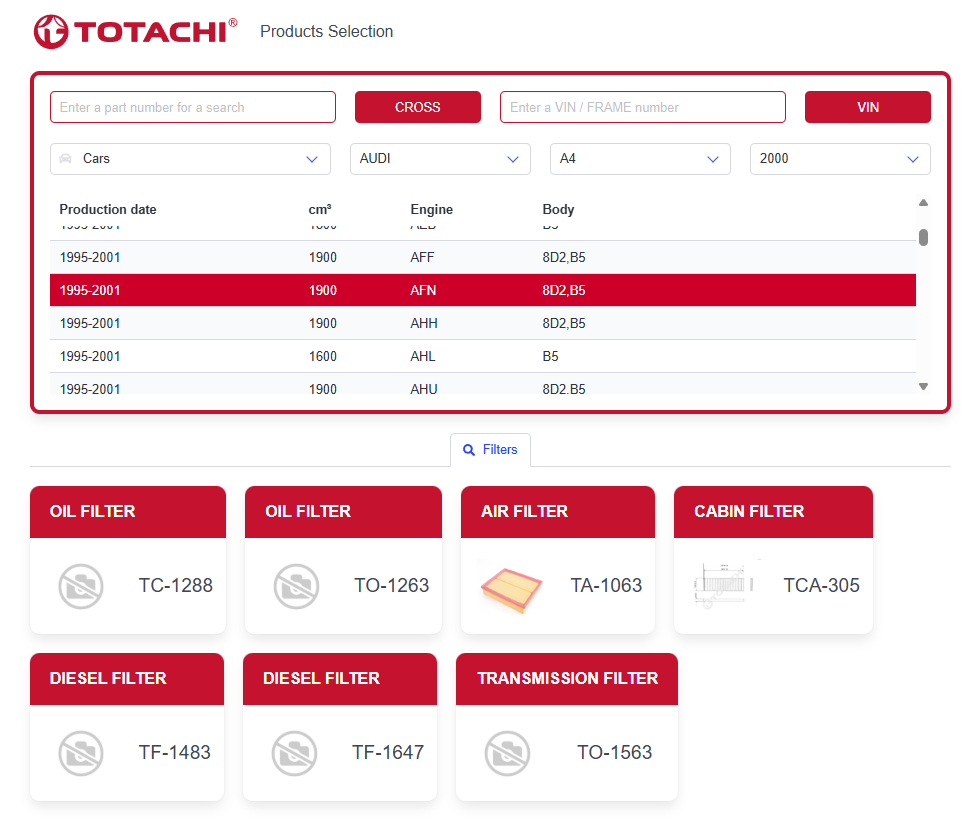980x820 pixels.
Task: Click the Body column header
Action: [x=558, y=209]
